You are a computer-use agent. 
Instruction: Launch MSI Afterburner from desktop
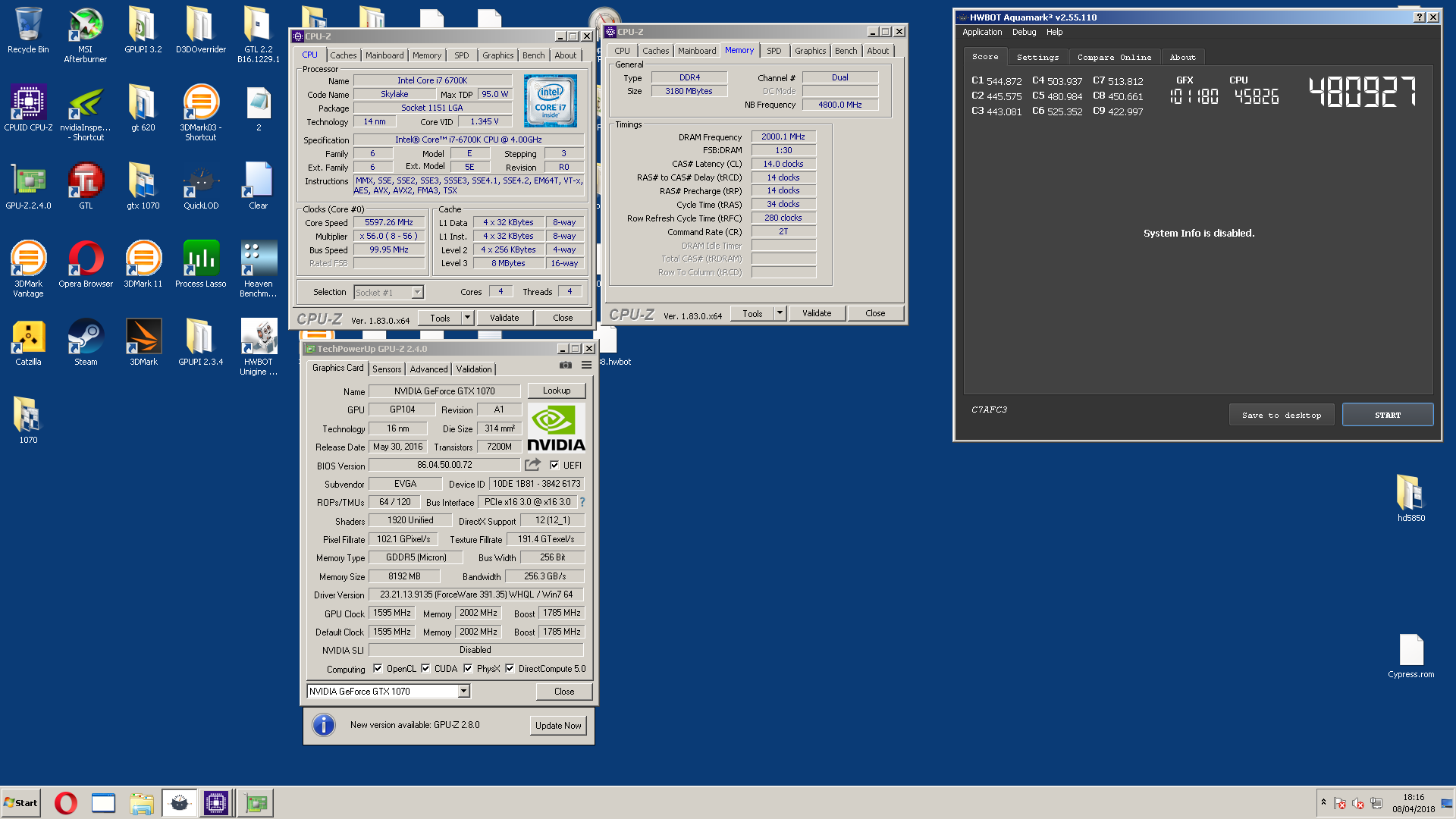tap(86, 34)
